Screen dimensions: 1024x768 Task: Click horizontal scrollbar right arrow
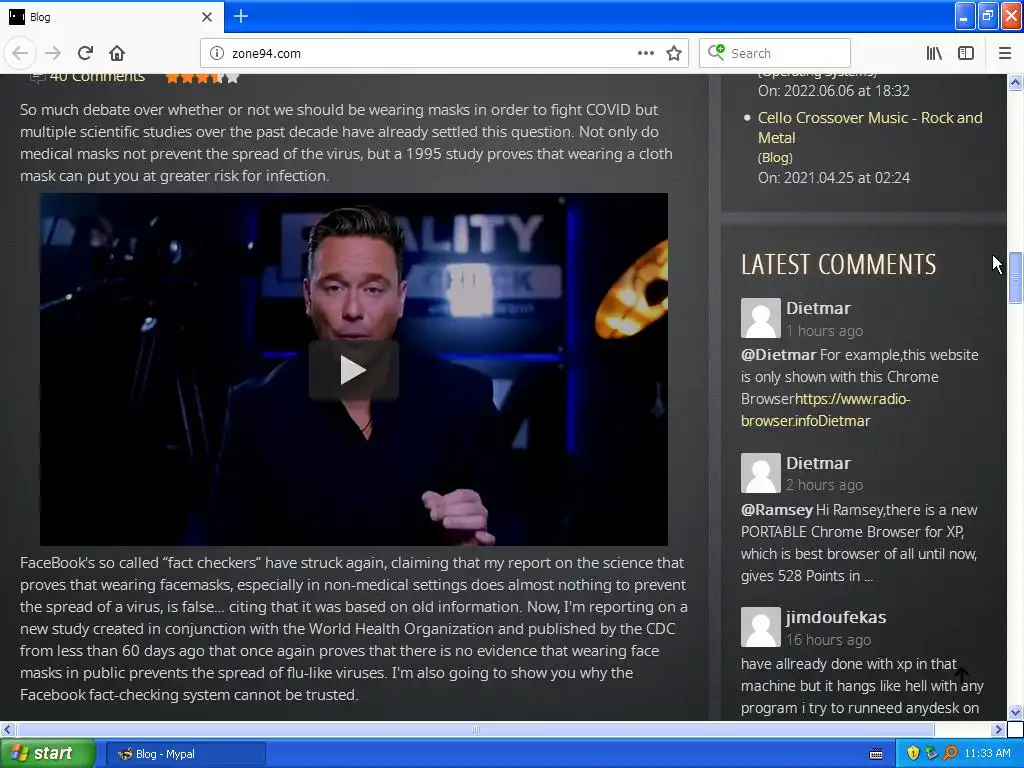click(x=998, y=729)
